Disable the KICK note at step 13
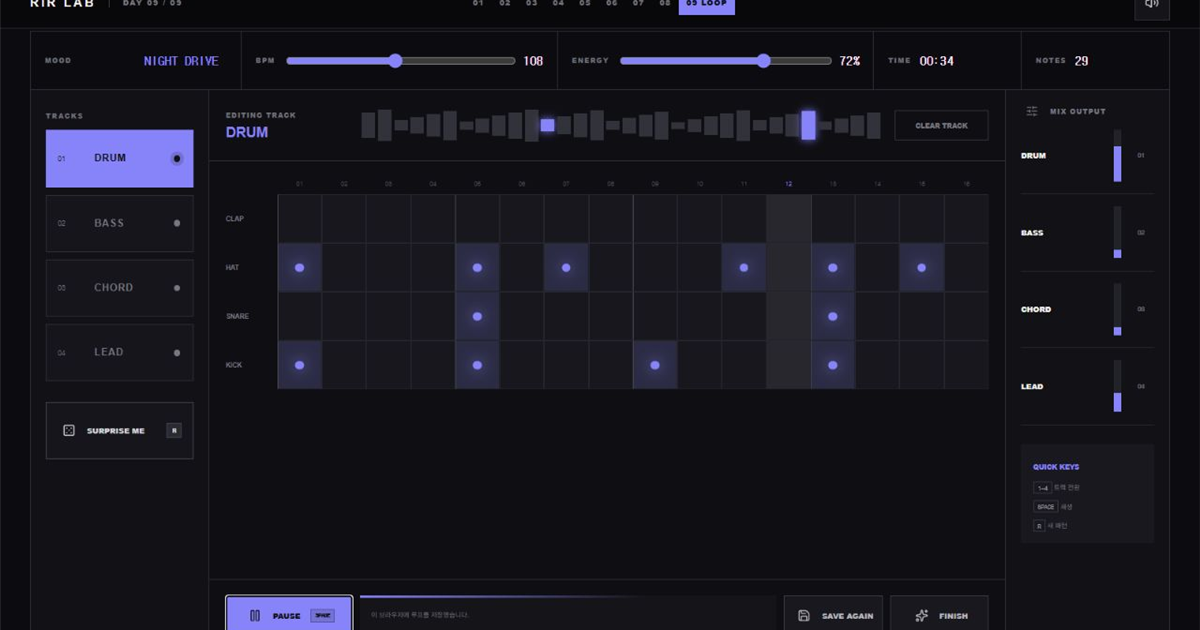The height and width of the screenshot is (630, 1200). click(833, 365)
